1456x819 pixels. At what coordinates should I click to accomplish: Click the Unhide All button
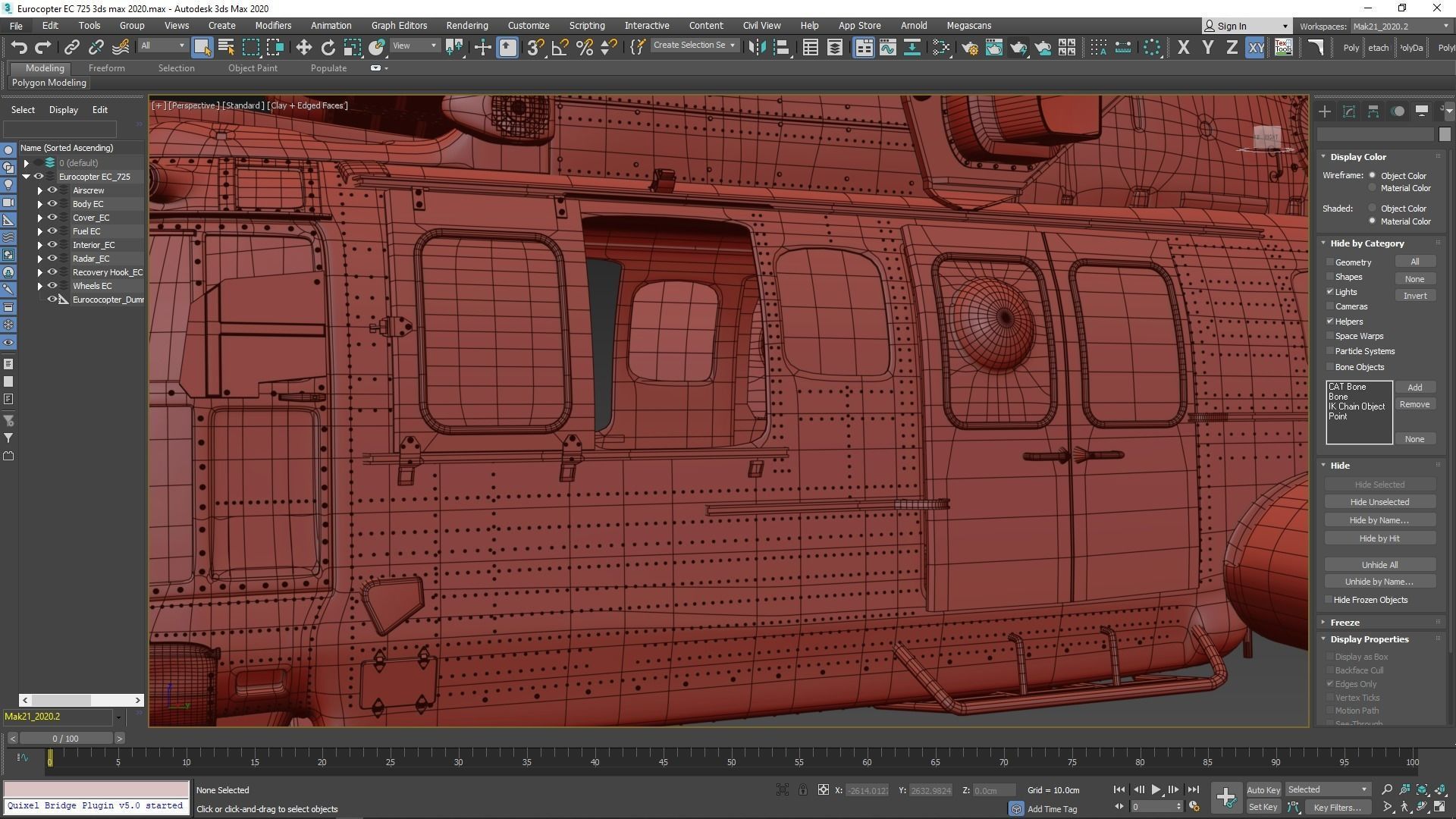pyautogui.click(x=1379, y=564)
